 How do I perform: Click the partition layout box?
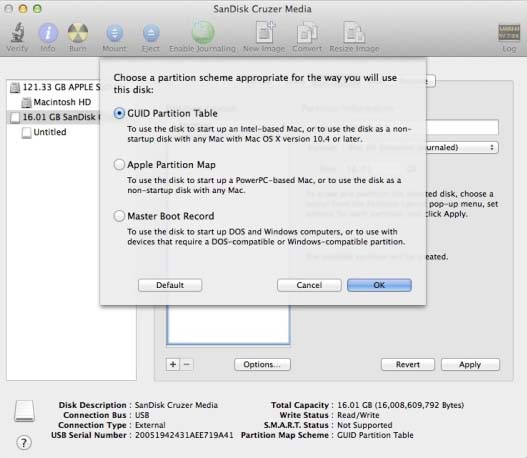(228, 325)
